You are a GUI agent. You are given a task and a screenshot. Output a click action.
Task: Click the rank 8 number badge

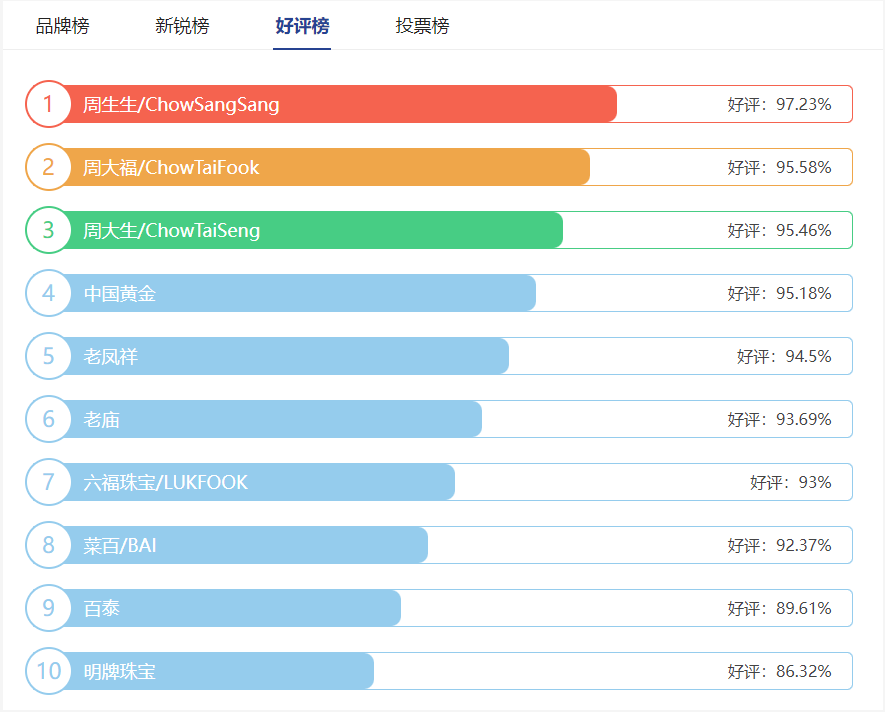pos(49,545)
